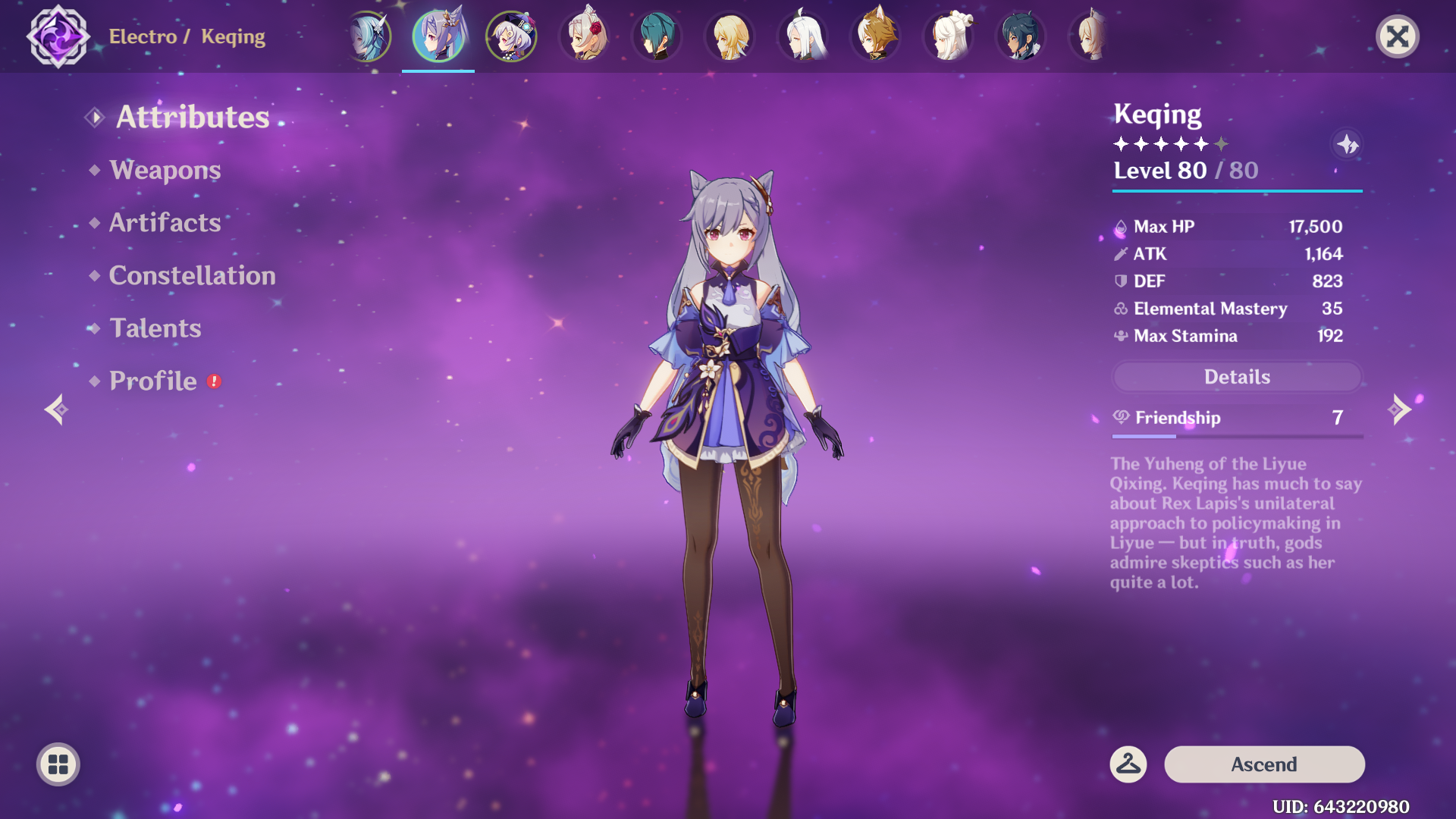
Task: Click the red alert badge beside Profile
Action: tap(215, 381)
